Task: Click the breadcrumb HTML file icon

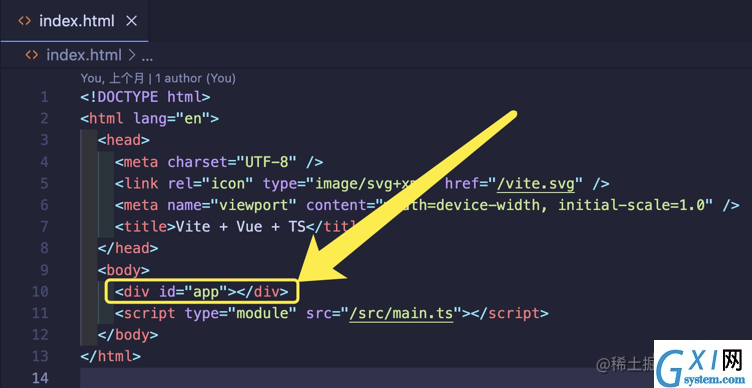Action: click(32, 55)
